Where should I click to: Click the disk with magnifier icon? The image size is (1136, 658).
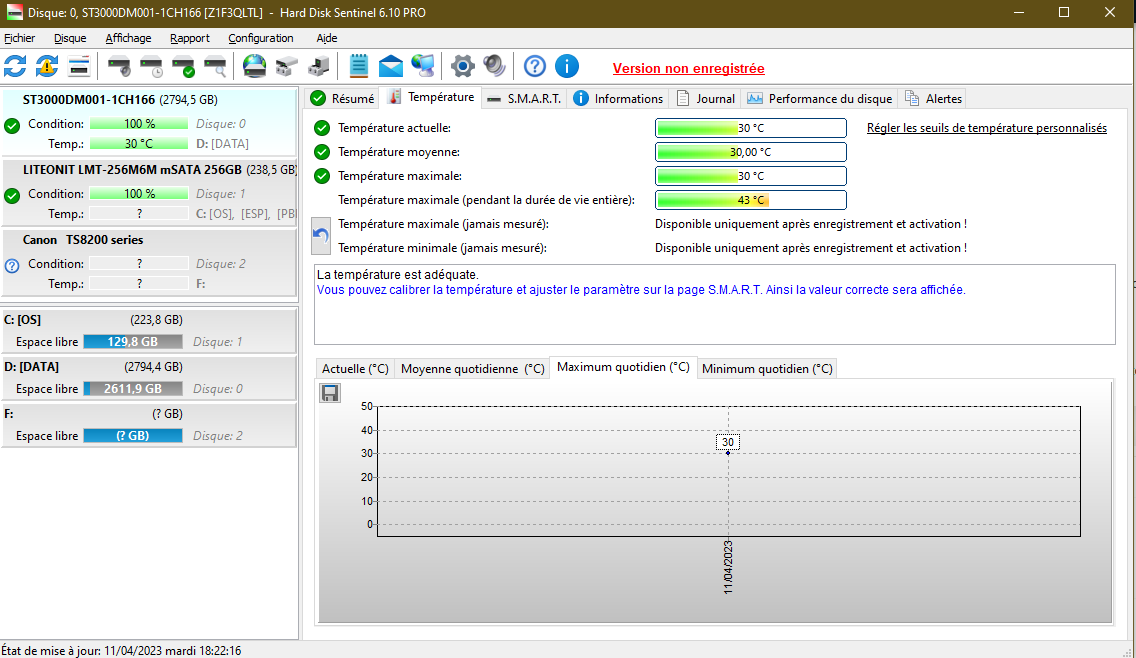[215, 67]
